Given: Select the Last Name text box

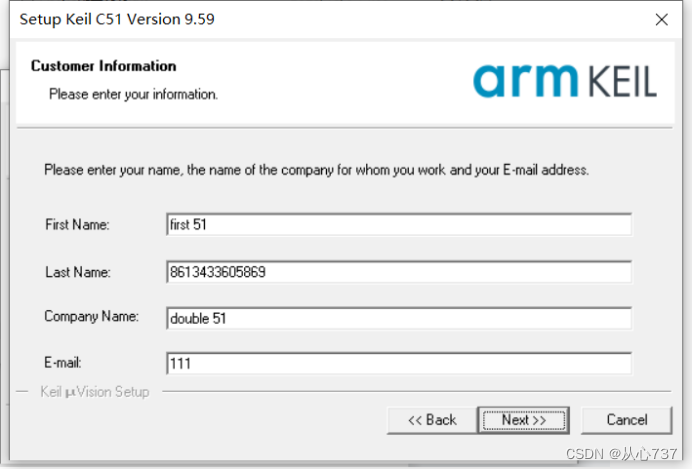Looking at the screenshot, I should pos(399,272).
